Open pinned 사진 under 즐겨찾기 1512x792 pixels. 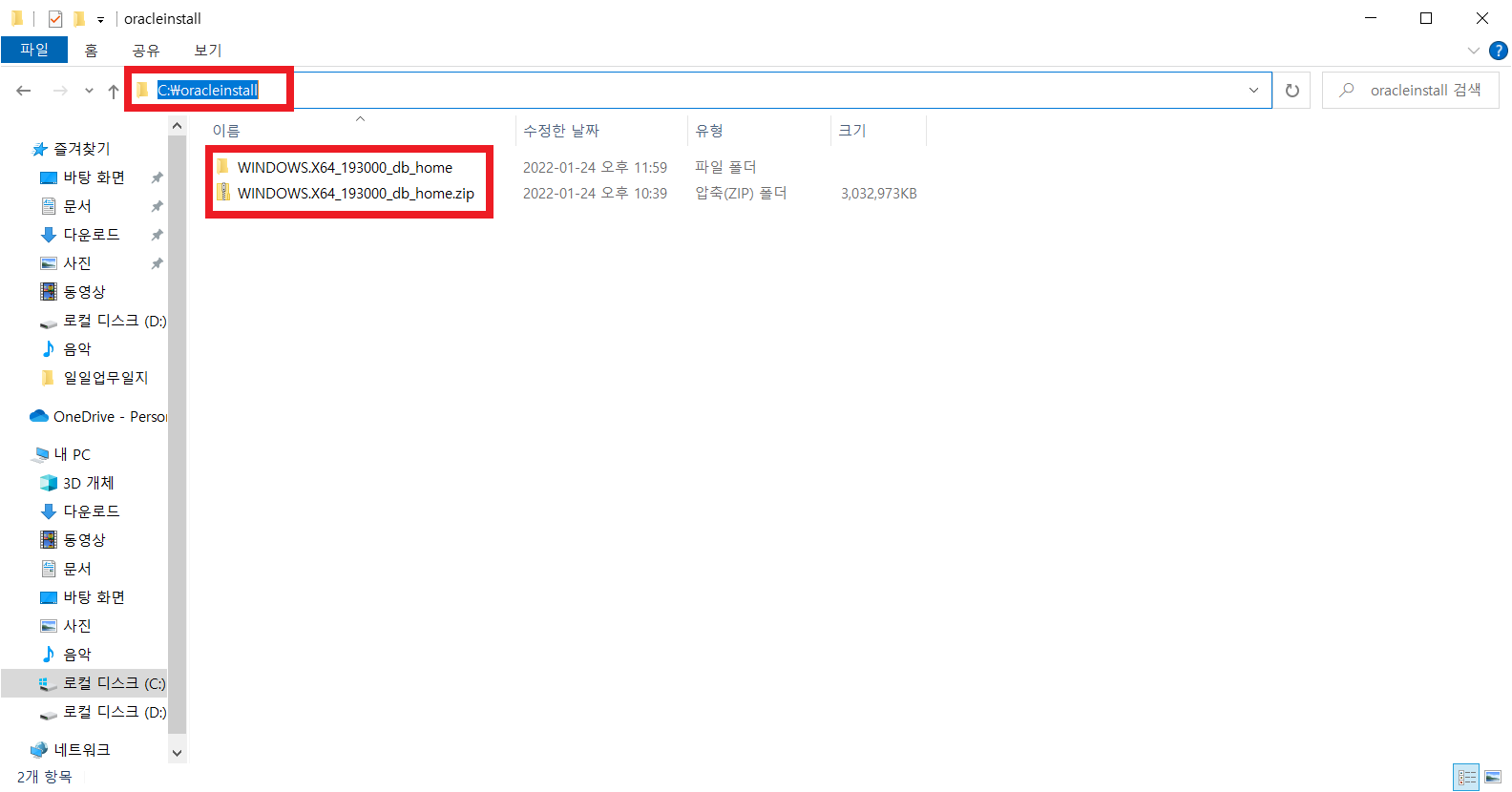coord(76,263)
